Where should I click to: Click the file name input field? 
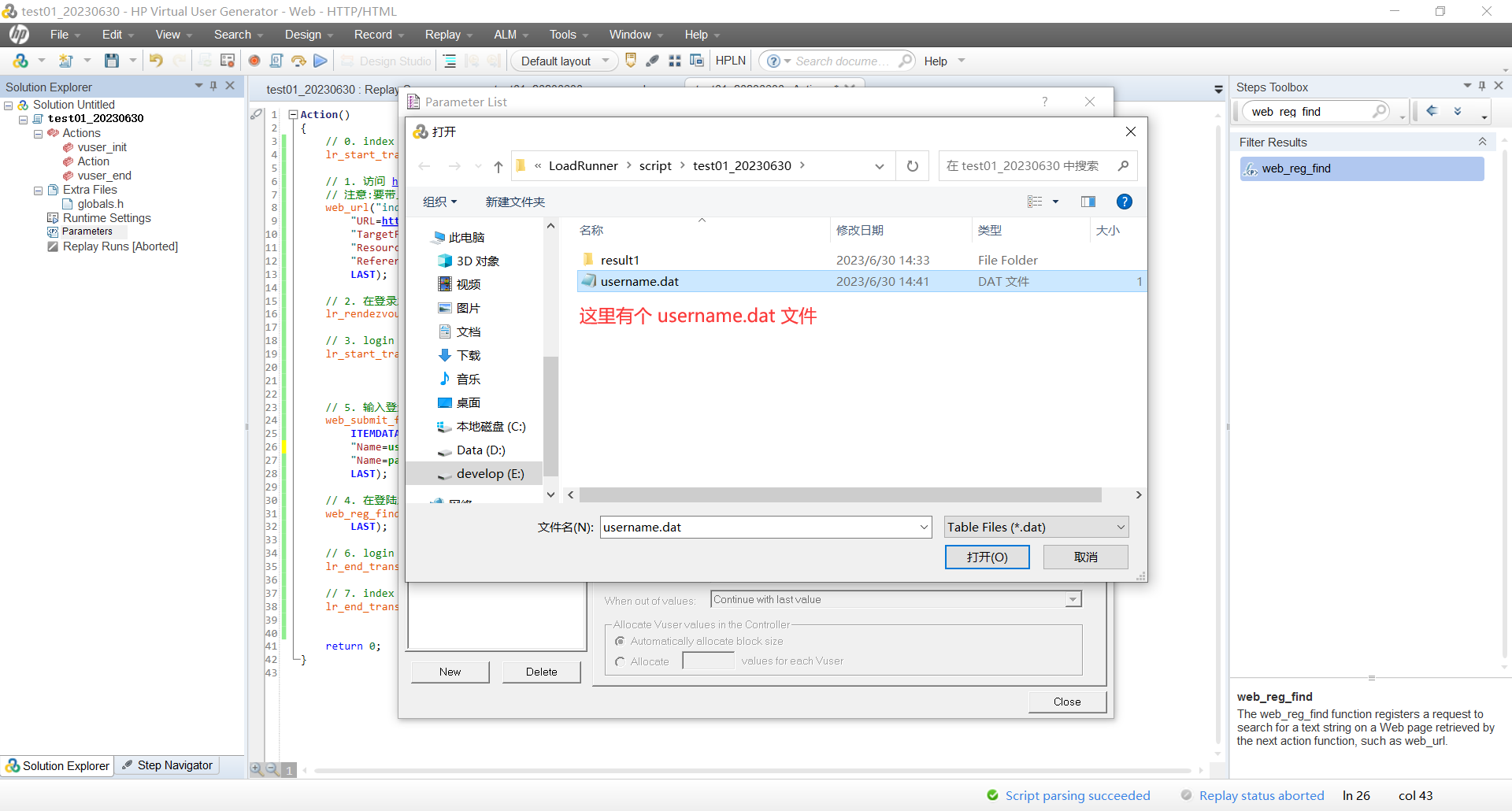click(759, 527)
